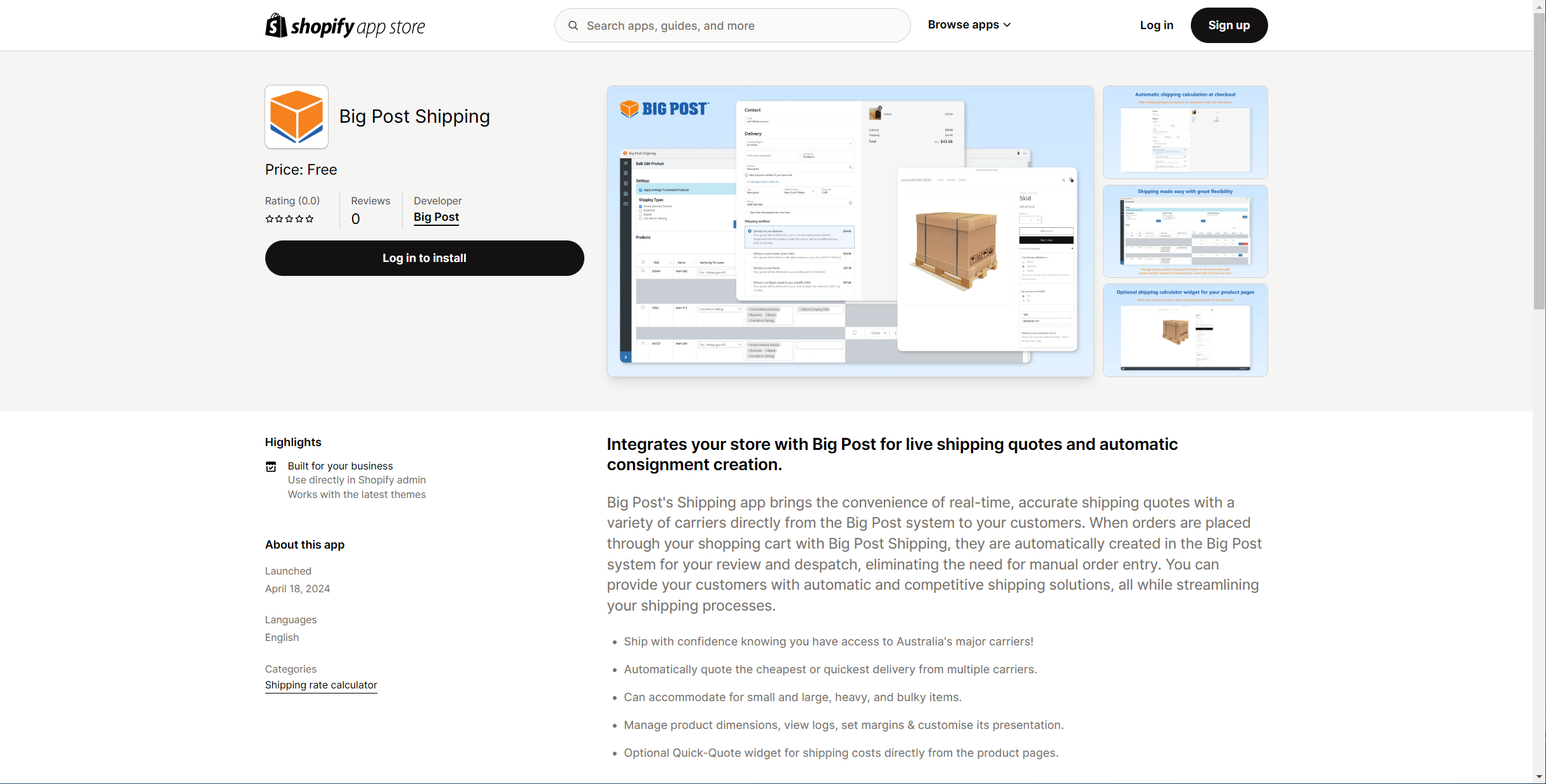Click the vertical page scrollbar thumb
This screenshot has height=784, width=1546.
(1539, 161)
